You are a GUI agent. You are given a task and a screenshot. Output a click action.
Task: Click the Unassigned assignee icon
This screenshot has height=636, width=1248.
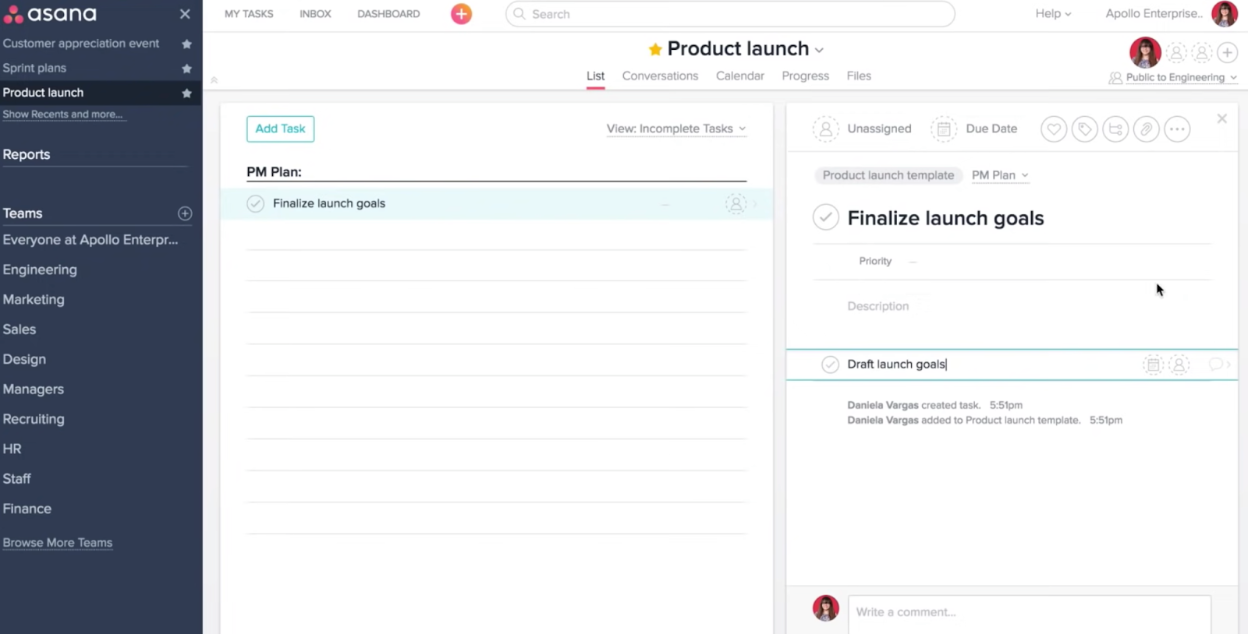point(825,128)
